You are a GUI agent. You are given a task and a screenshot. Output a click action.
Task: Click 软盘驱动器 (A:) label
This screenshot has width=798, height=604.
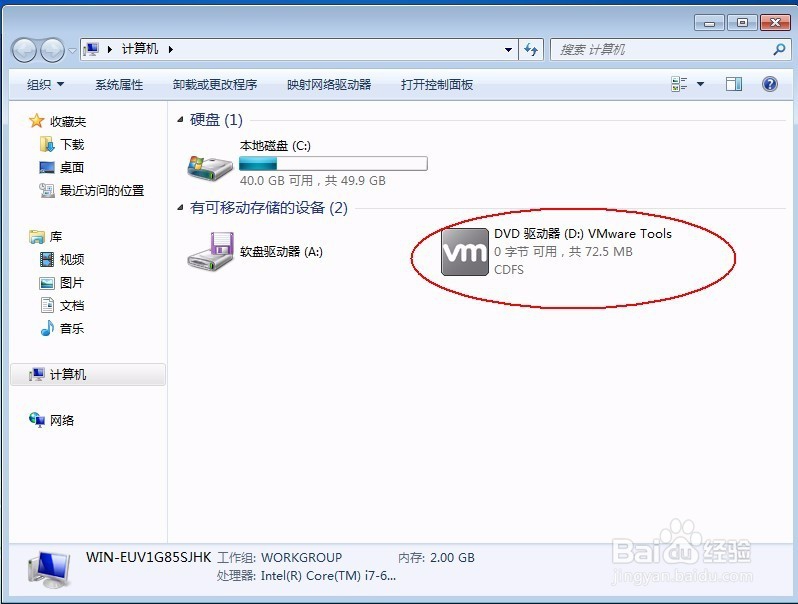(x=281, y=252)
